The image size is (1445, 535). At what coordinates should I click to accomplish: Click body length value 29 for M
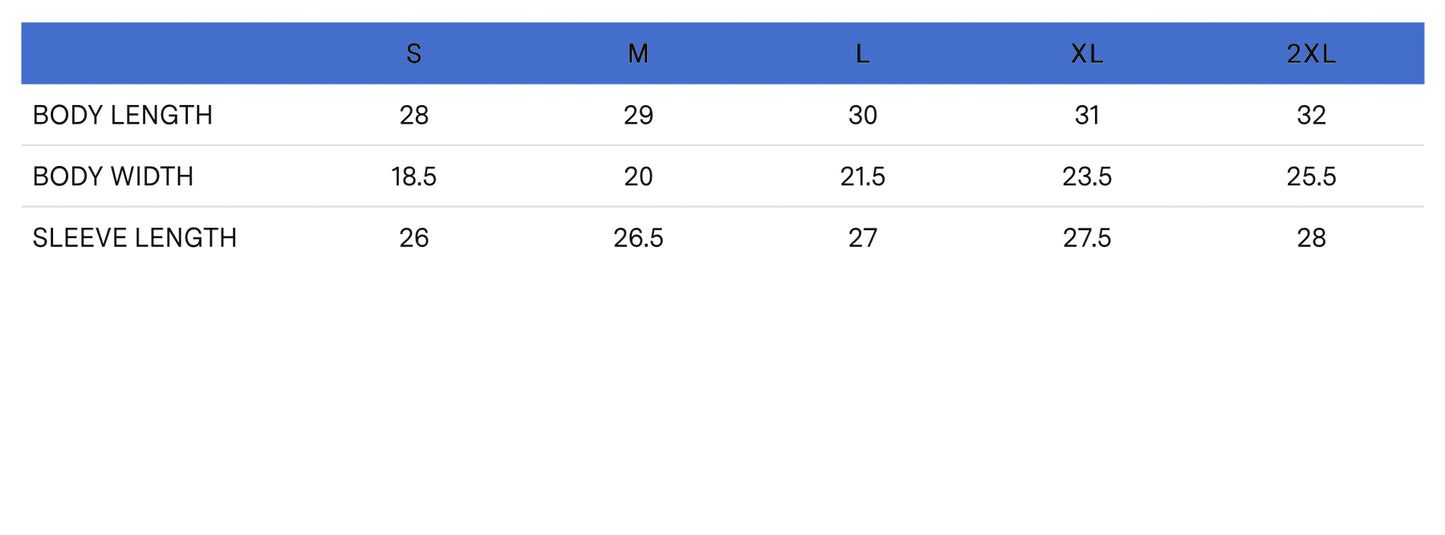638,116
